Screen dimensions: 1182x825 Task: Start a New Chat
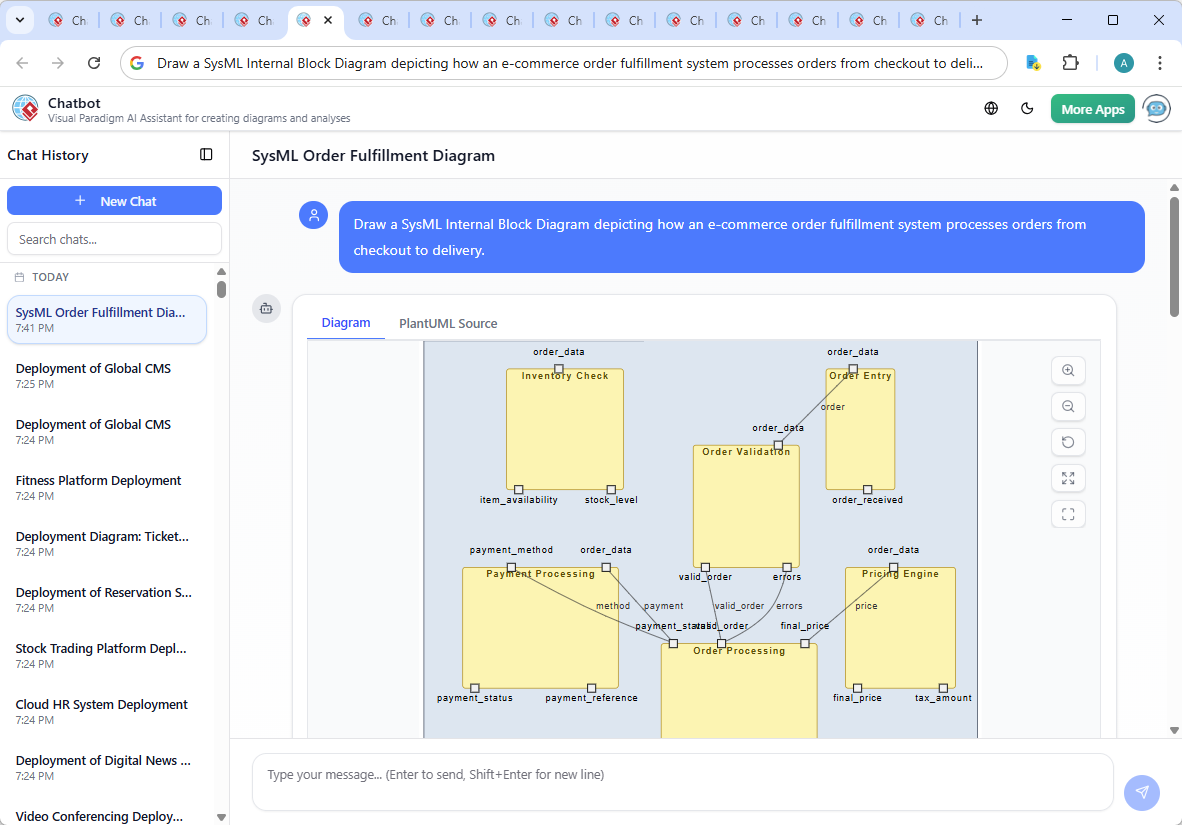(x=114, y=200)
